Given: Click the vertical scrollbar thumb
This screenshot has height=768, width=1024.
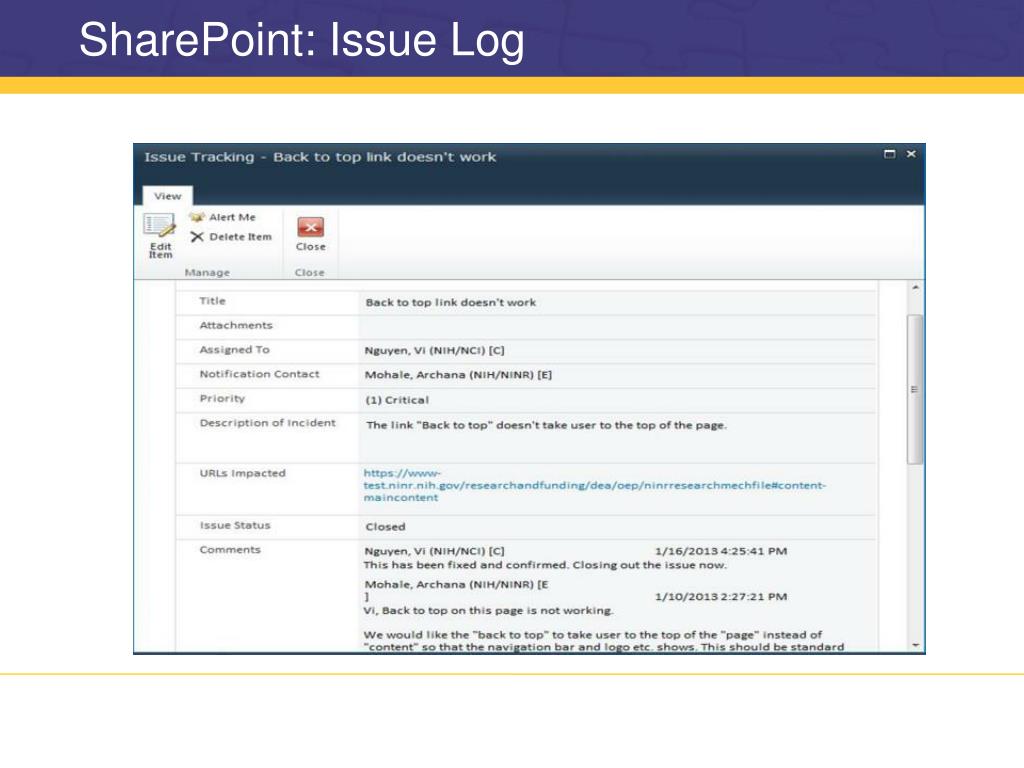Looking at the screenshot, I should coord(915,389).
